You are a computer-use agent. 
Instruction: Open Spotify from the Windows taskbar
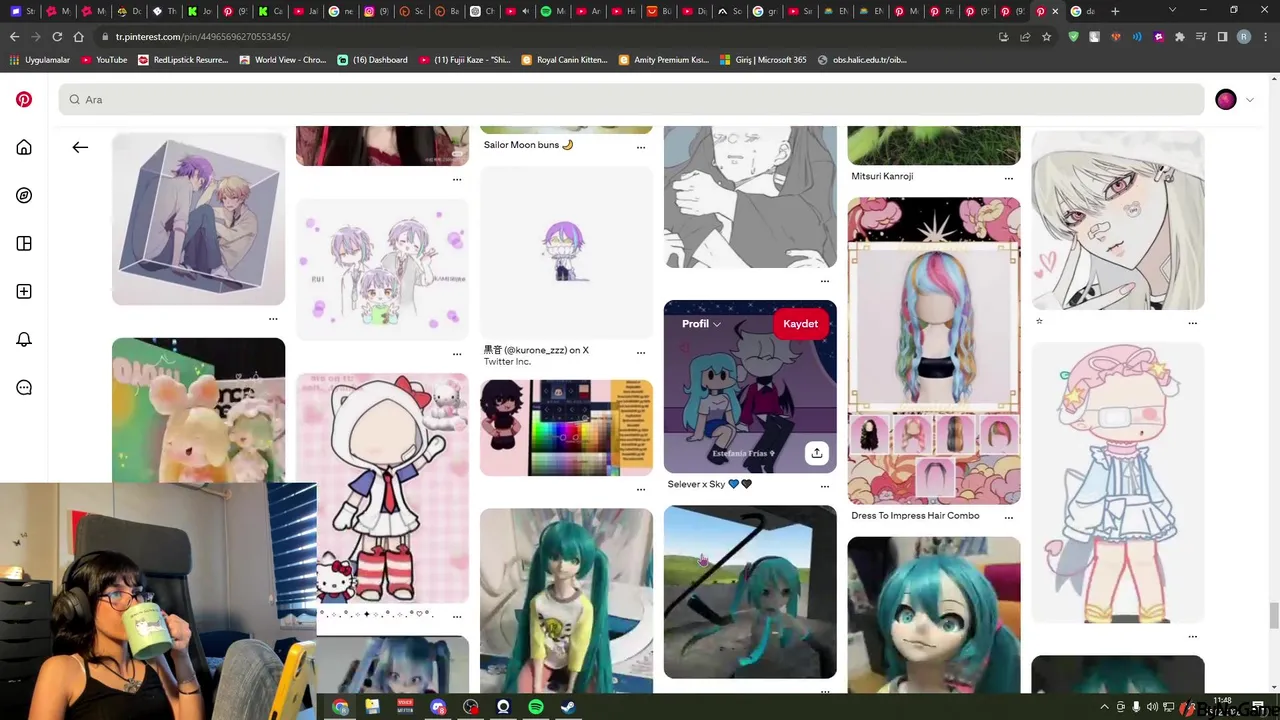(x=535, y=707)
